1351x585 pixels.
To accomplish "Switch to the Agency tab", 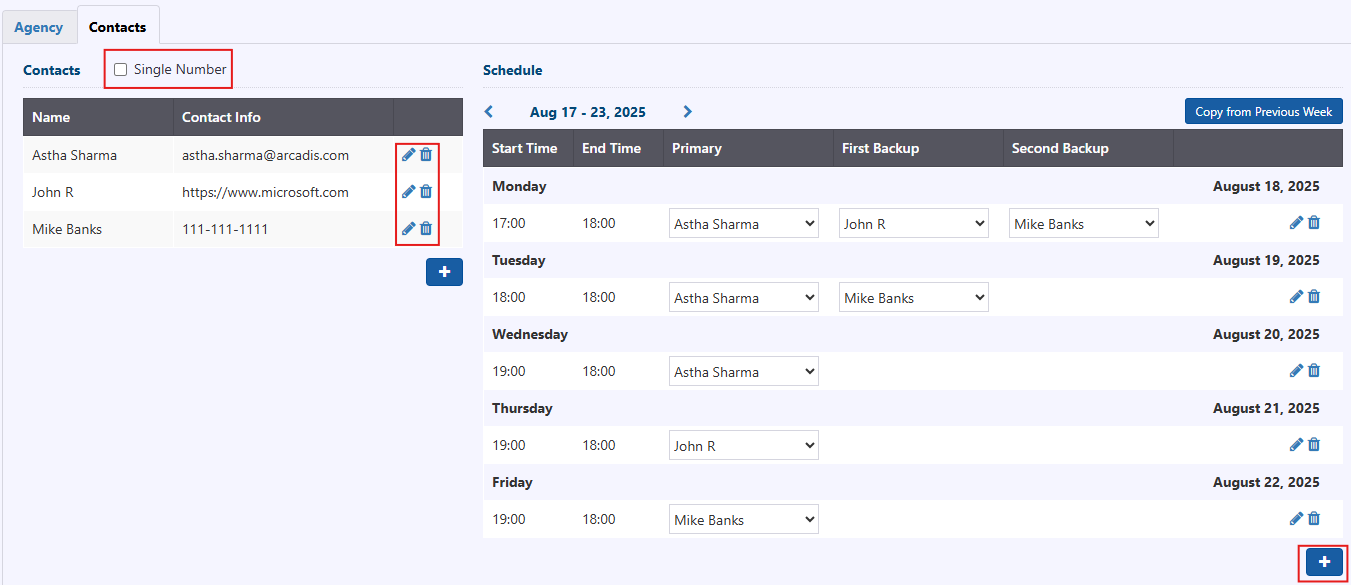I will (39, 27).
